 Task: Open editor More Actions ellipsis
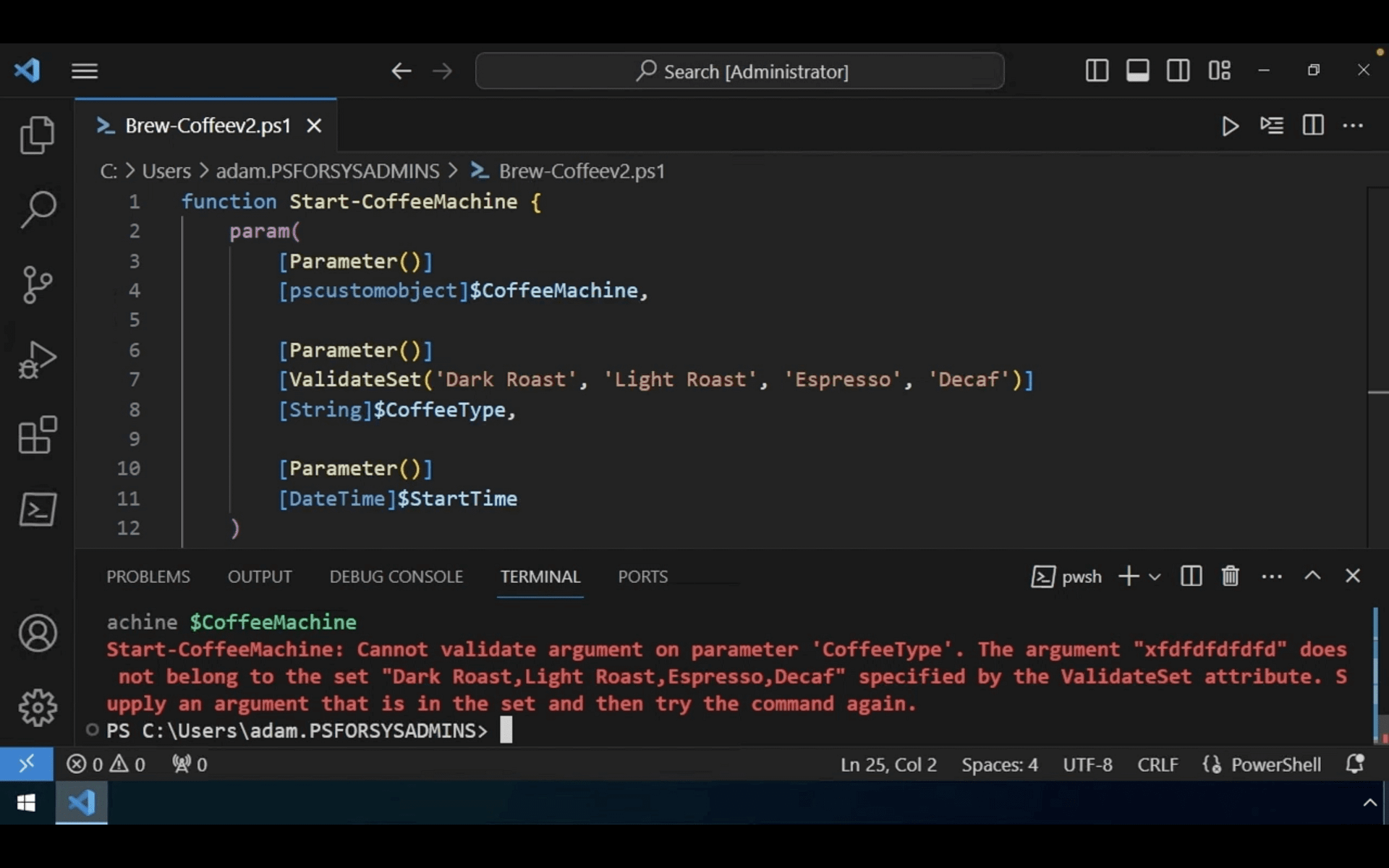click(x=1353, y=126)
